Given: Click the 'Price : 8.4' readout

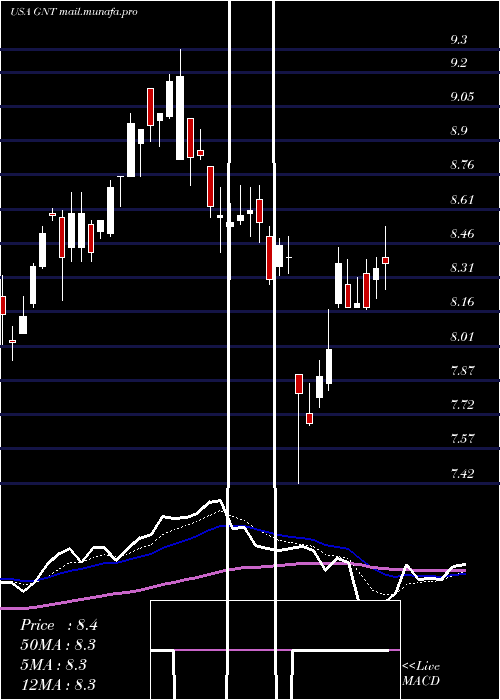Looking at the screenshot, I should pos(58,625).
